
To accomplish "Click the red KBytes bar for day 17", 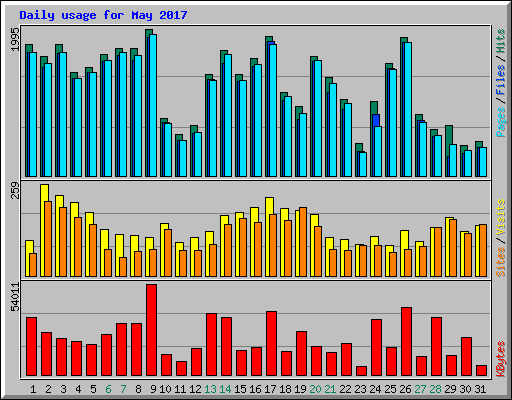I will [x=272, y=344].
